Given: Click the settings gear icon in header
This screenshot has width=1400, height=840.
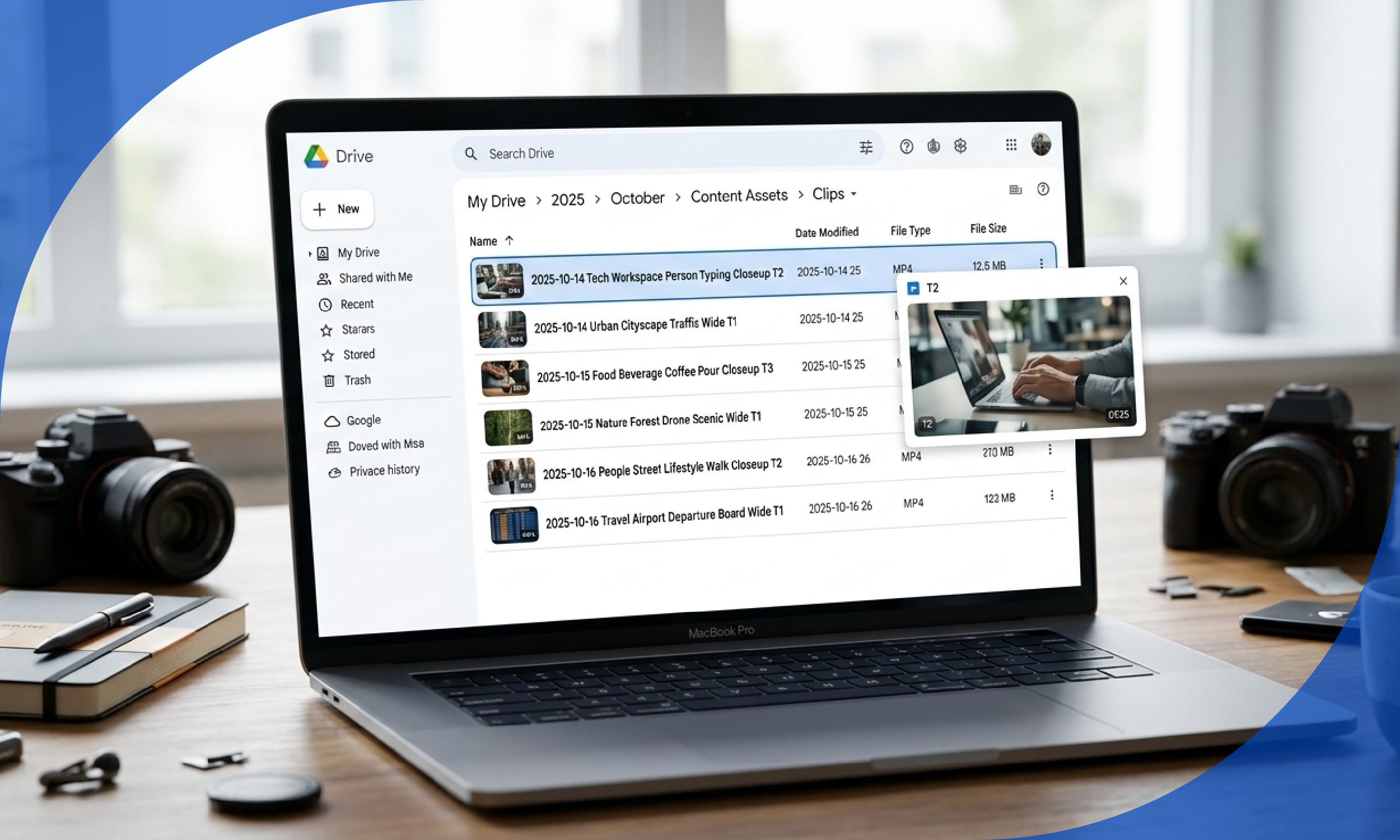Looking at the screenshot, I should tap(960, 146).
